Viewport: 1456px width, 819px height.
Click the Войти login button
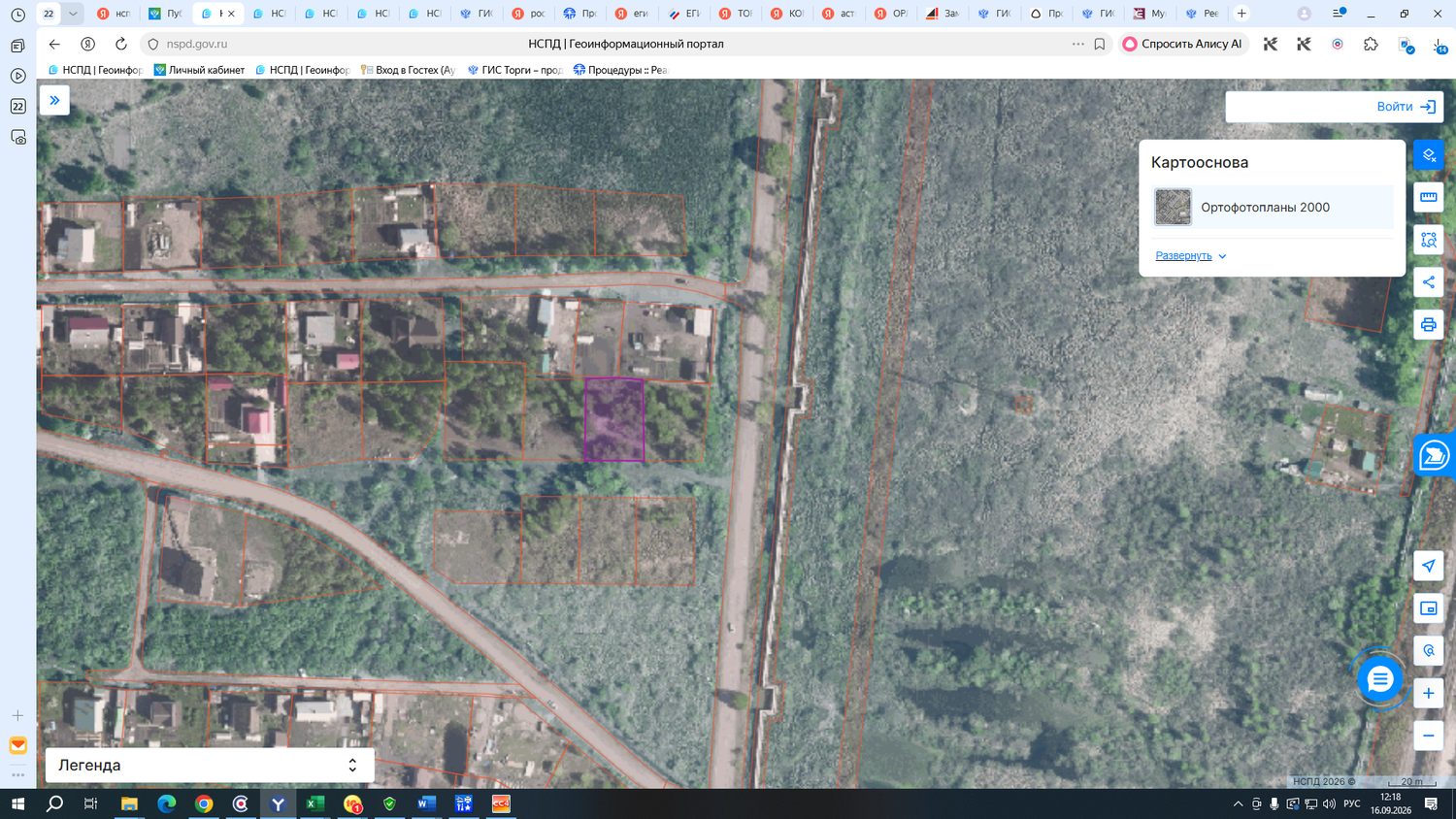tap(1406, 107)
